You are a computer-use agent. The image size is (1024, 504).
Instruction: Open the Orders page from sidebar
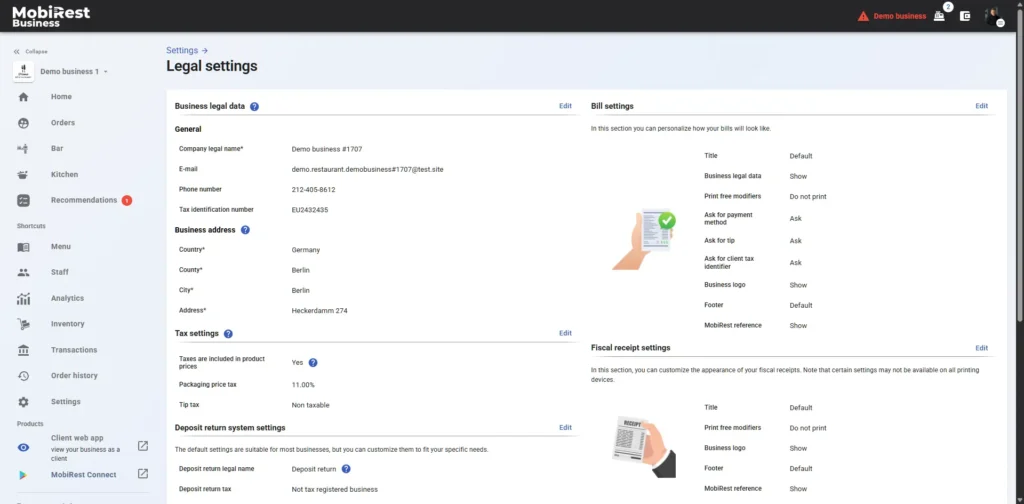click(62, 123)
